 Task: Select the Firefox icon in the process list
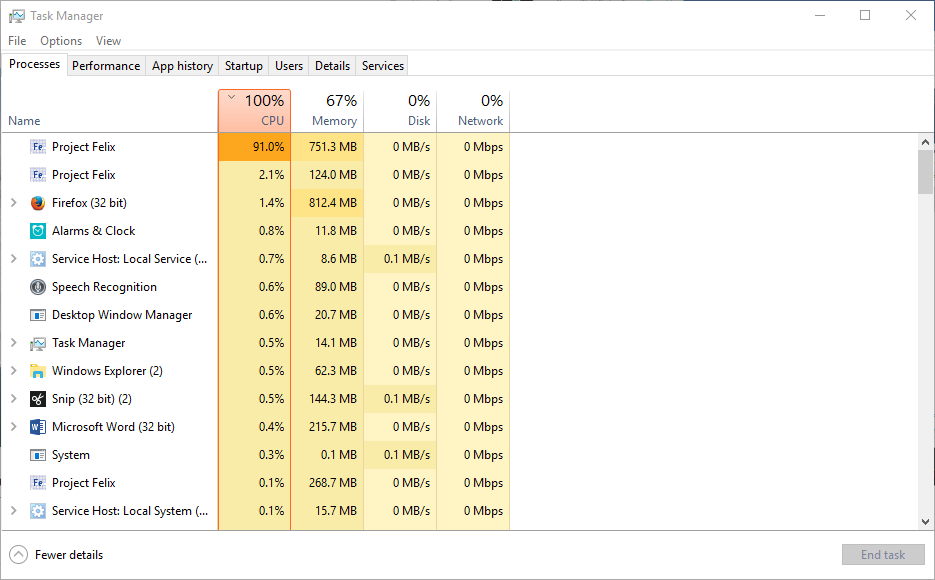38,203
